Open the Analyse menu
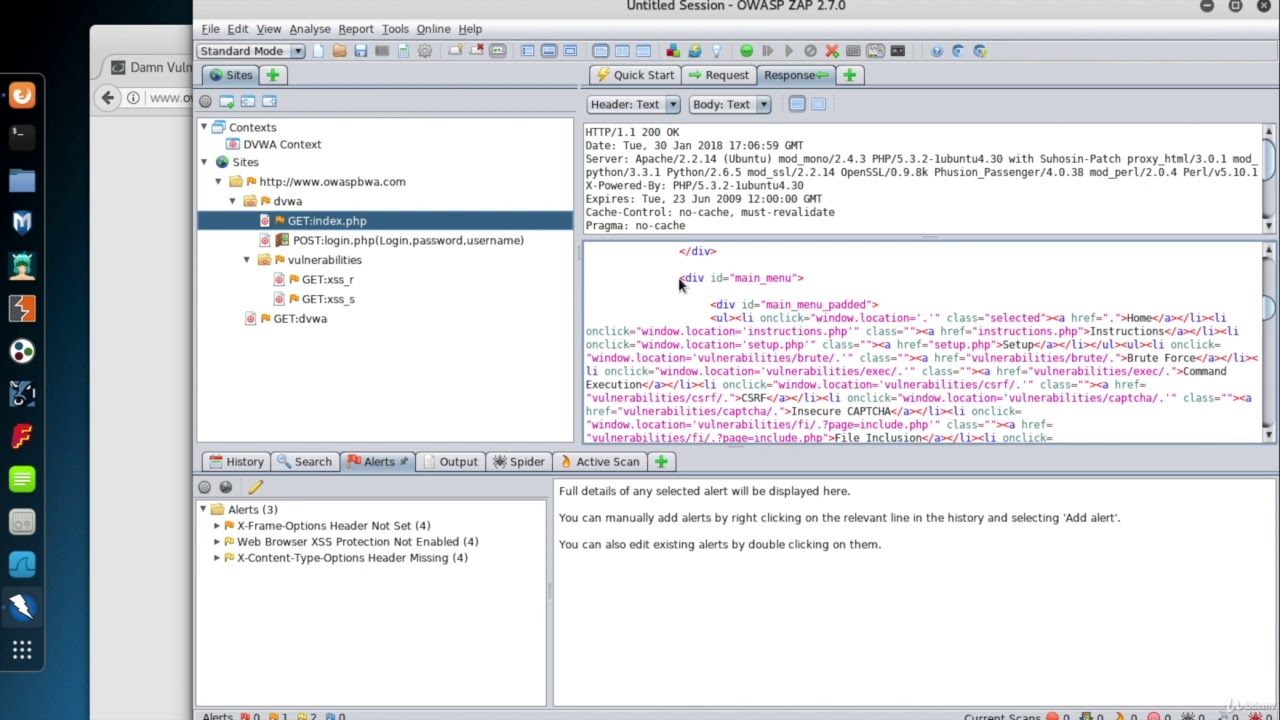This screenshot has height=720, width=1280. (310, 29)
